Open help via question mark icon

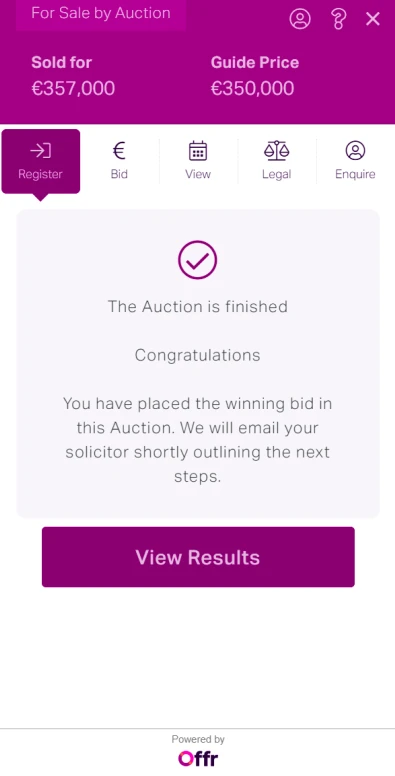338,19
